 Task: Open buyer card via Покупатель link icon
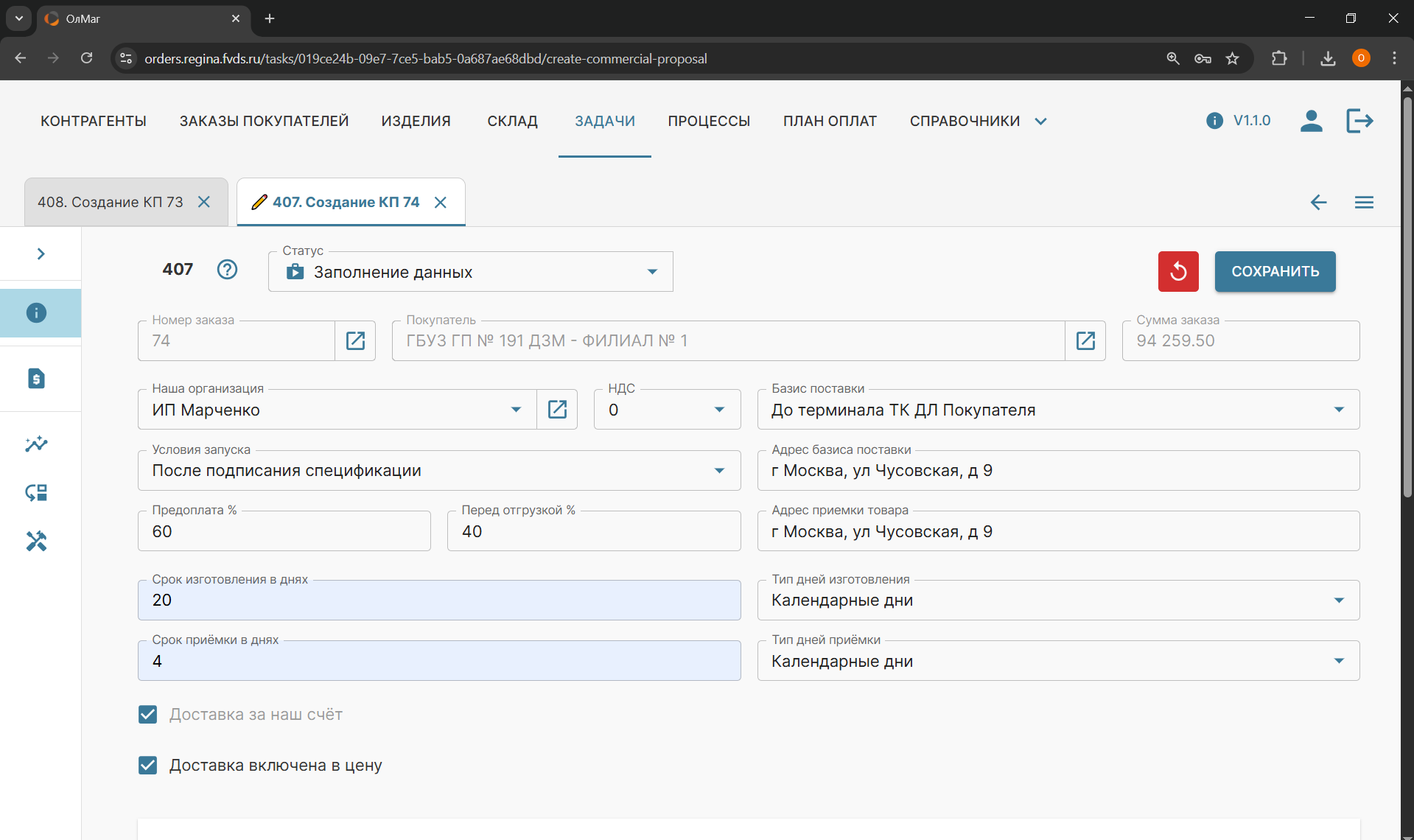pos(1085,340)
